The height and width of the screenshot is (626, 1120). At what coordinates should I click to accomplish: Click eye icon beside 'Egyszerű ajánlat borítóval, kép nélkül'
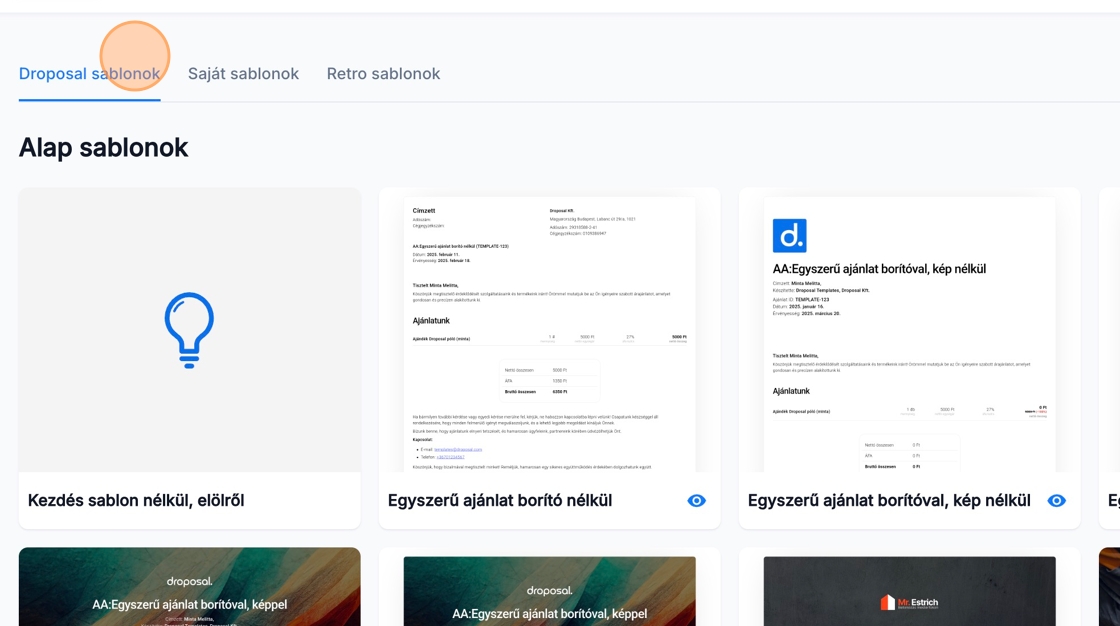tap(1056, 501)
